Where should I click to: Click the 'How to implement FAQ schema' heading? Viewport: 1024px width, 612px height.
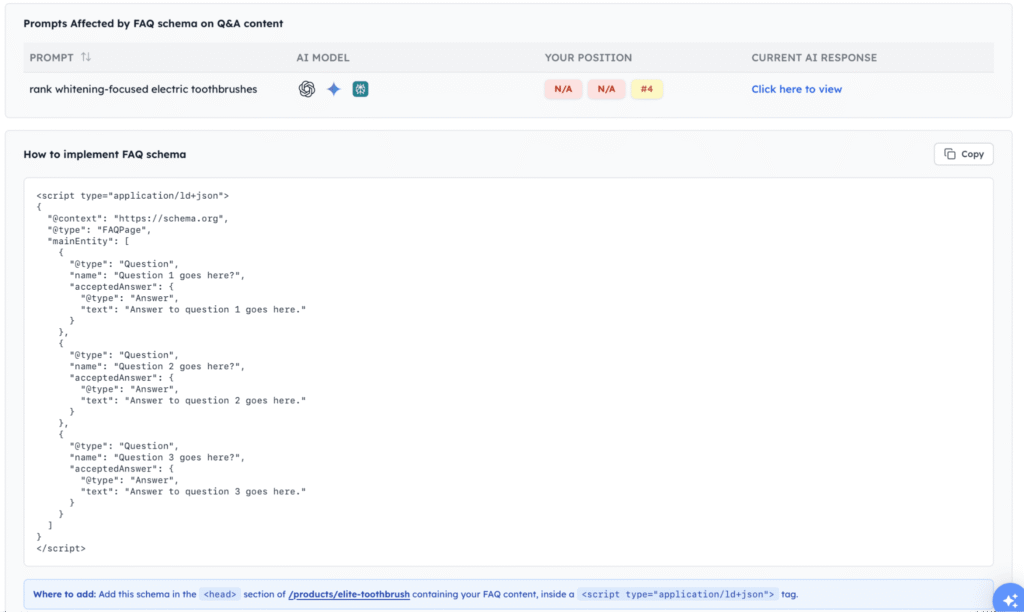click(104, 154)
